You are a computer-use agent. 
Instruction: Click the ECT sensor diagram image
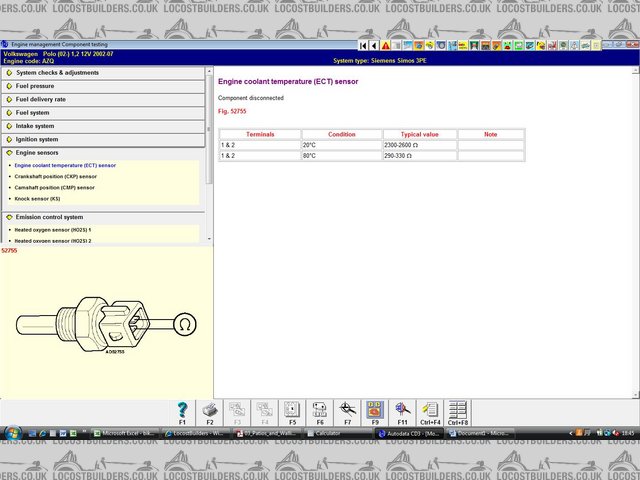tap(106, 325)
